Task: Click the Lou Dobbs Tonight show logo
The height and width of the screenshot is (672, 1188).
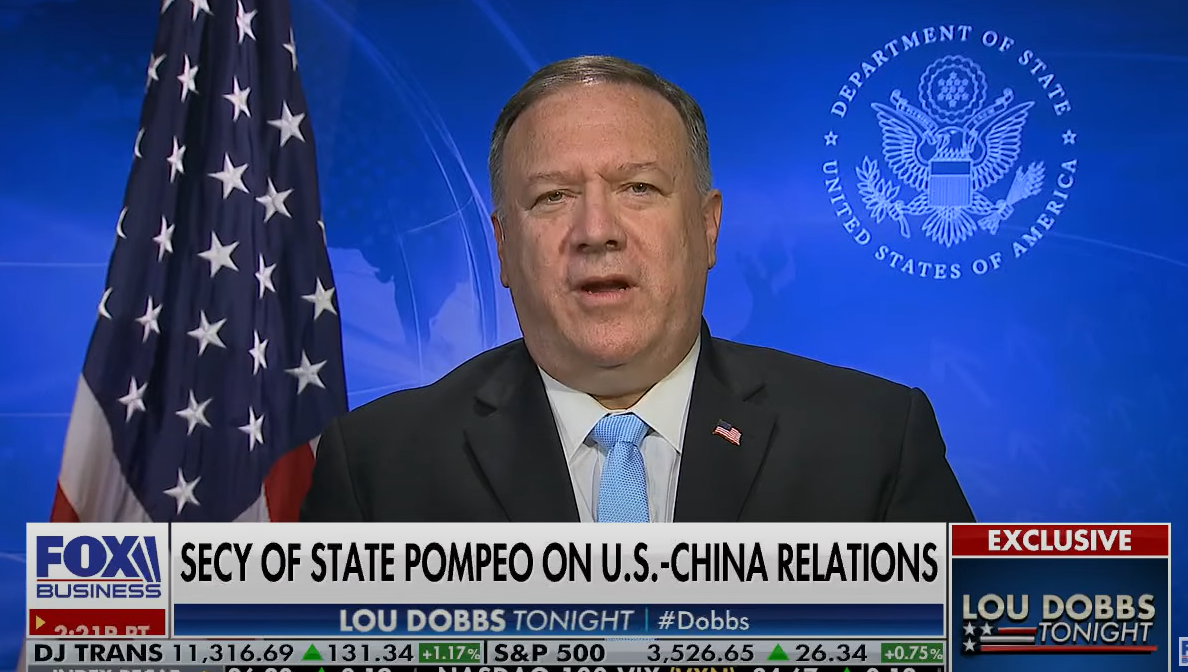Action: pos(1058,621)
